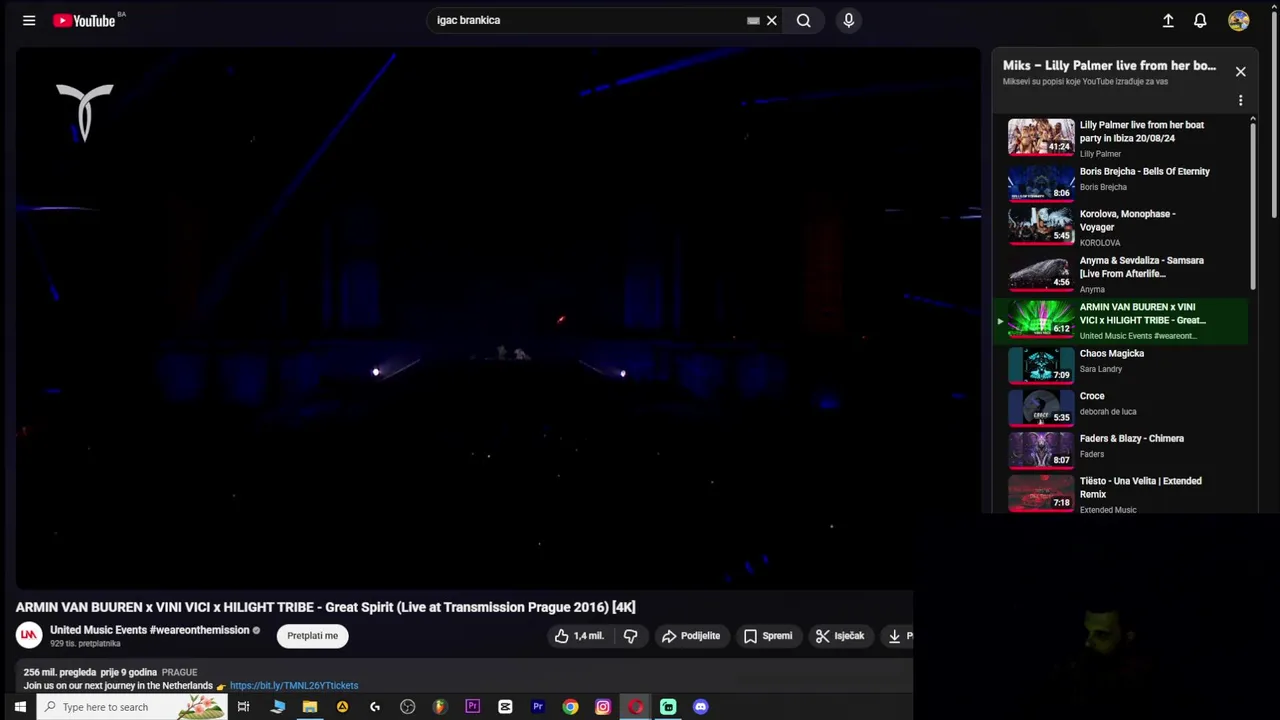Open United Music Events #weareonthemission channel name

point(150,630)
